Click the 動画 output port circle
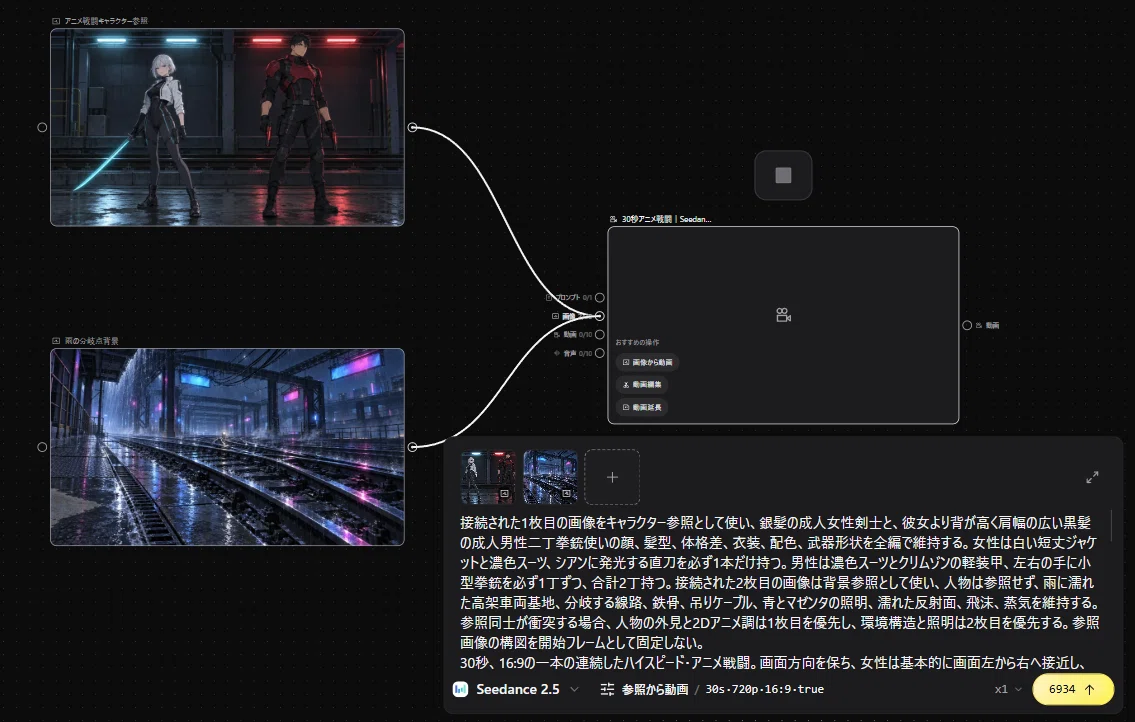Viewport: 1135px width, 722px height. point(967,325)
